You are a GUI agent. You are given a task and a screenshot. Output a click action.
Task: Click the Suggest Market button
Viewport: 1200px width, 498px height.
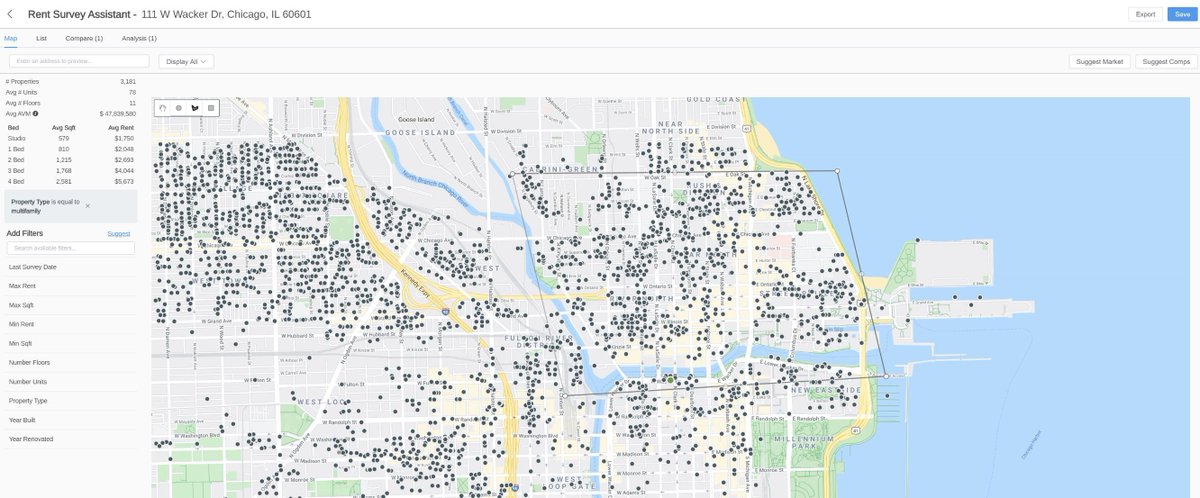pyautogui.click(x=1100, y=62)
